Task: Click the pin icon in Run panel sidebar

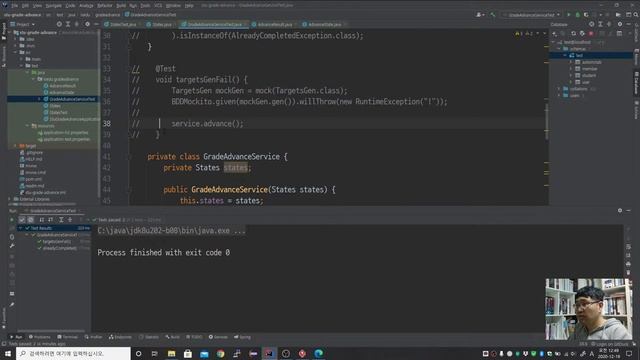Action: coord(12,304)
